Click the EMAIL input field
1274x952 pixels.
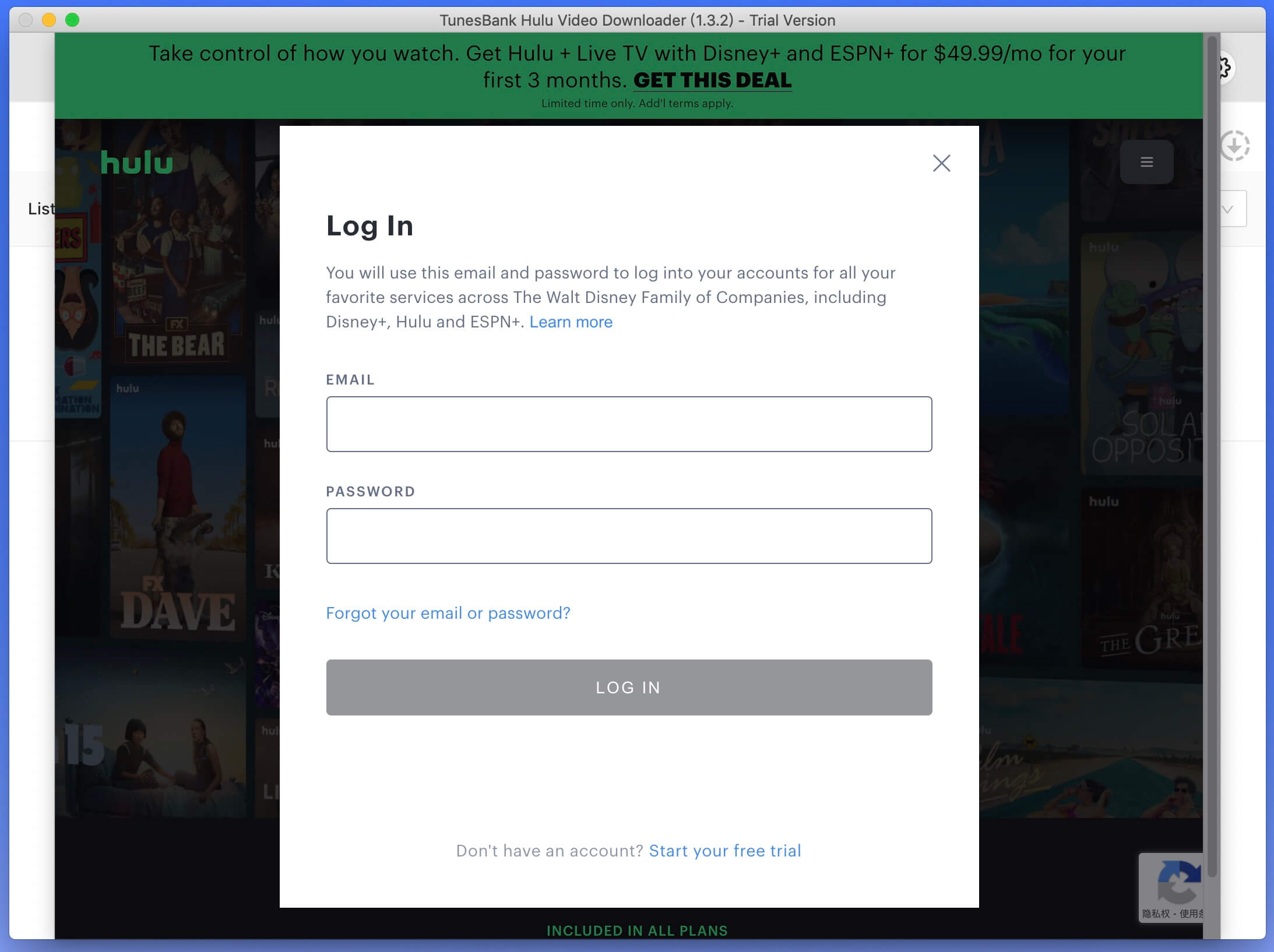click(629, 424)
